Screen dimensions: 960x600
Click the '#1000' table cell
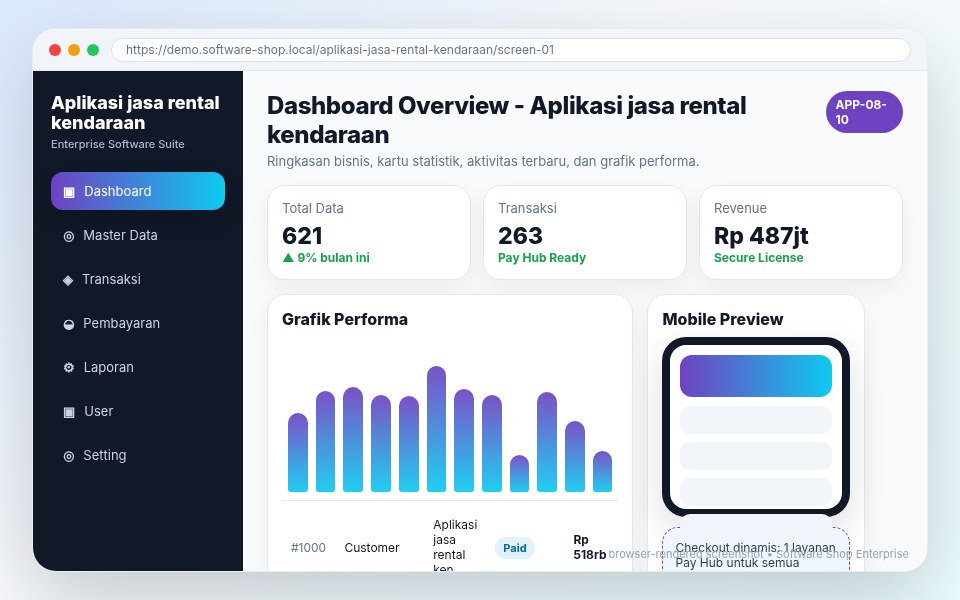click(x=308, y=548)
